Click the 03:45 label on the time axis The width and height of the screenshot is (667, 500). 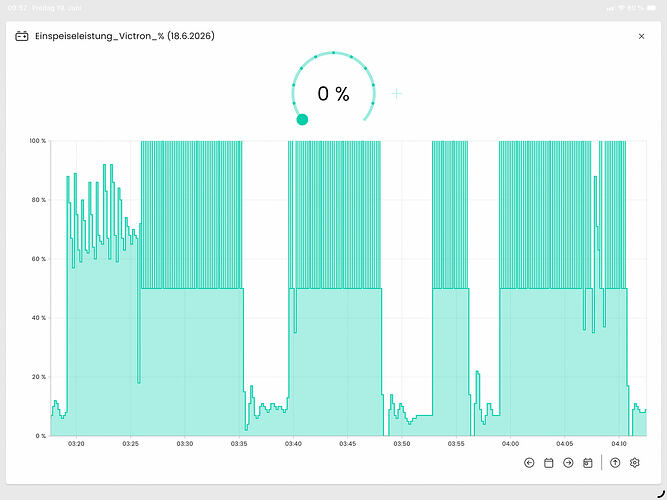348,444
